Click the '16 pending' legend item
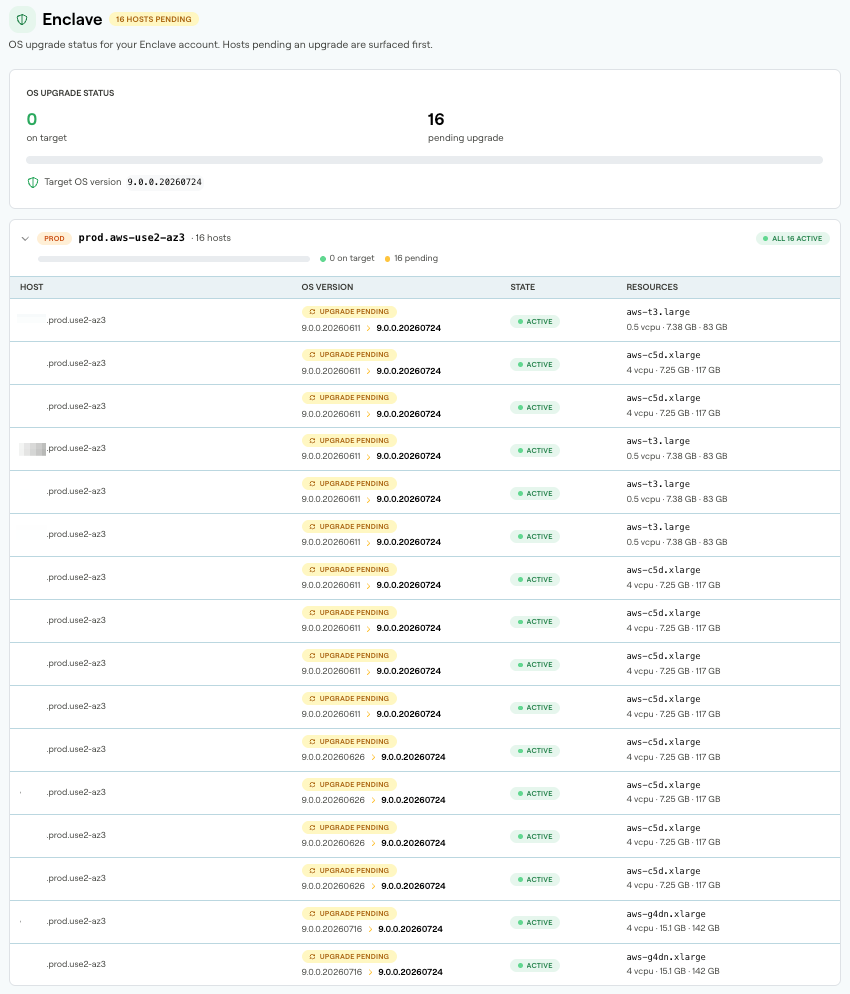Screen dimensions: 850x994 pyautogui.click(x=411, y=258)
